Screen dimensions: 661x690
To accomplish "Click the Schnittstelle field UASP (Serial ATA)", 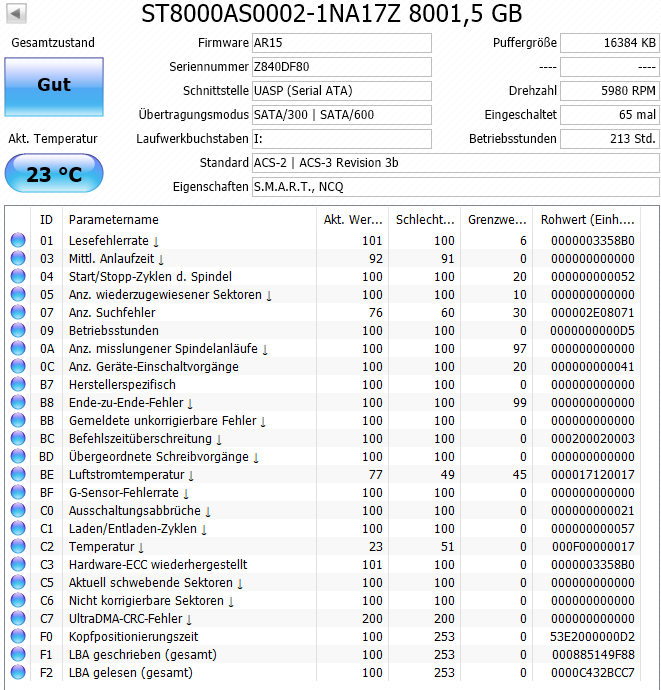I will point(342,91).
